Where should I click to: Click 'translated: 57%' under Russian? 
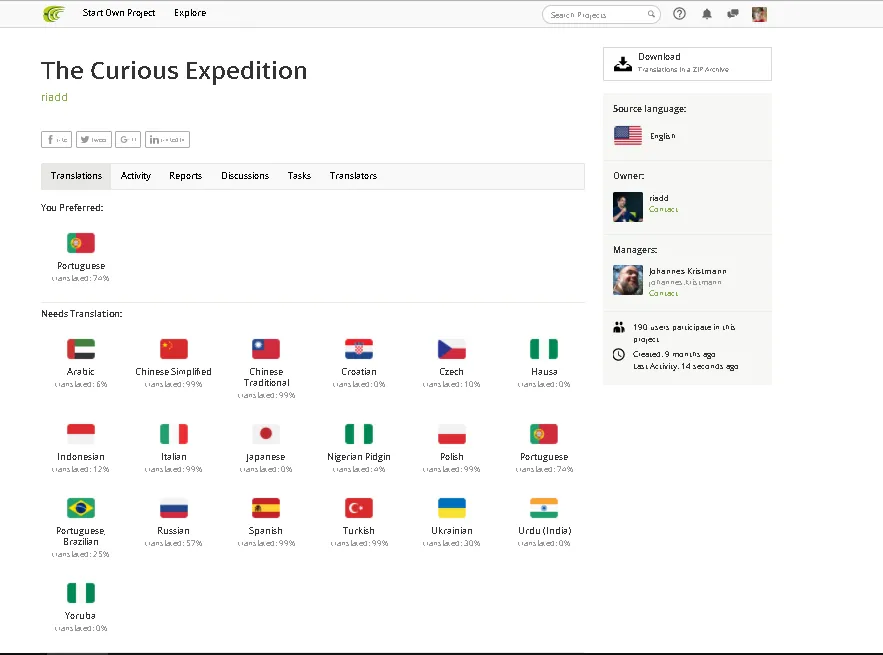pyautogui.click(x=173, y=543)
